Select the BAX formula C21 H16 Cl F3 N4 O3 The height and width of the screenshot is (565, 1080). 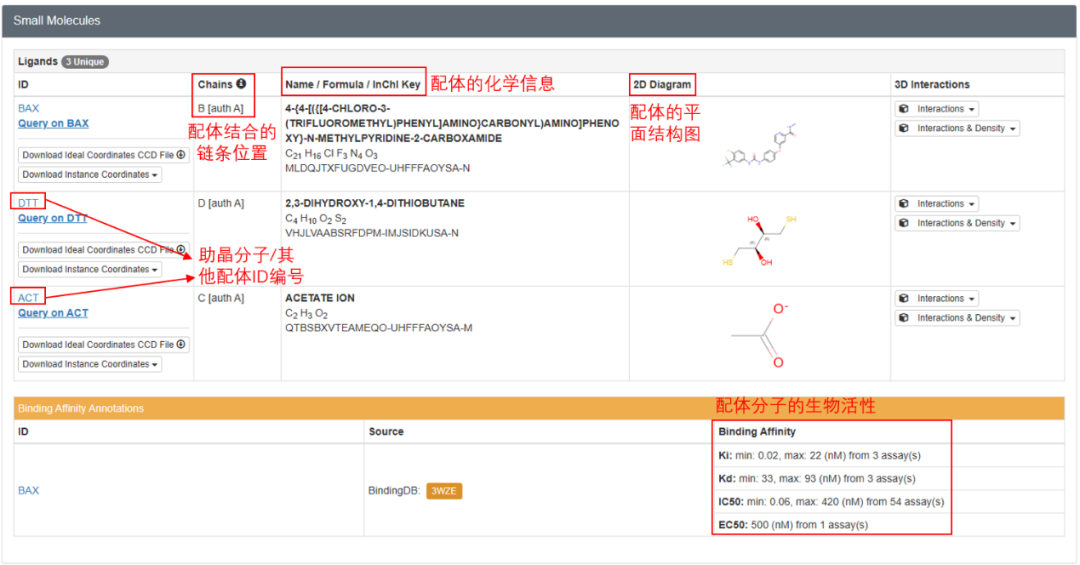click(331, 154)
